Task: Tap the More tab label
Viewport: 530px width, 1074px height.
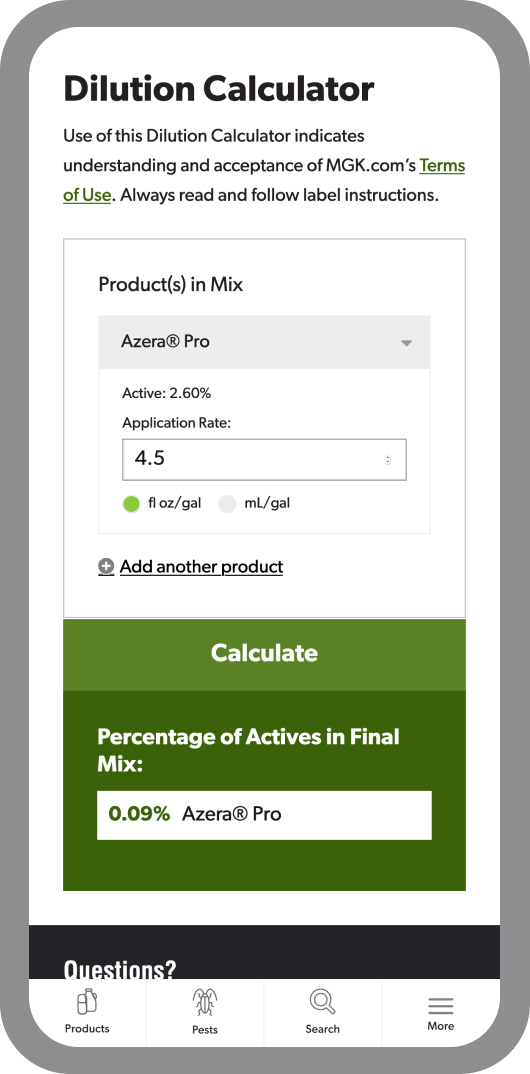Action: click(x=440, y=1026)
